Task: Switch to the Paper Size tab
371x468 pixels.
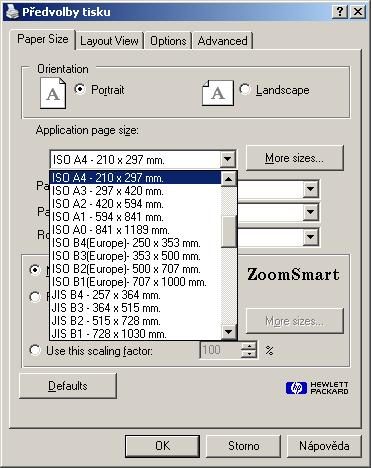Action: (x=43, y=39)
